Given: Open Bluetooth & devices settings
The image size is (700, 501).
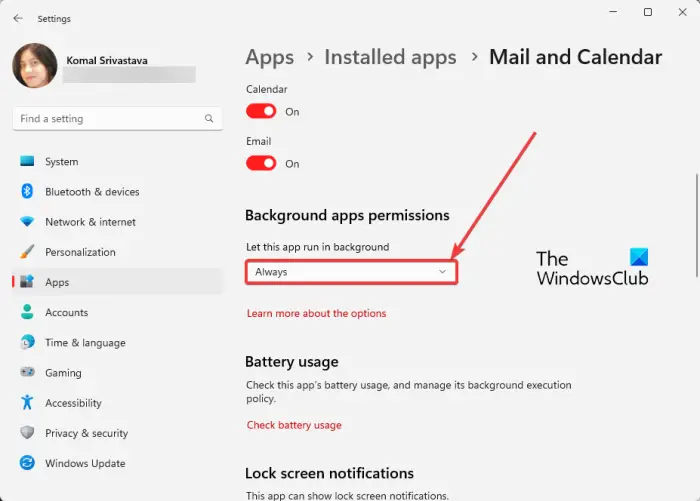Looking at the screenshot, I should [117, 192].
